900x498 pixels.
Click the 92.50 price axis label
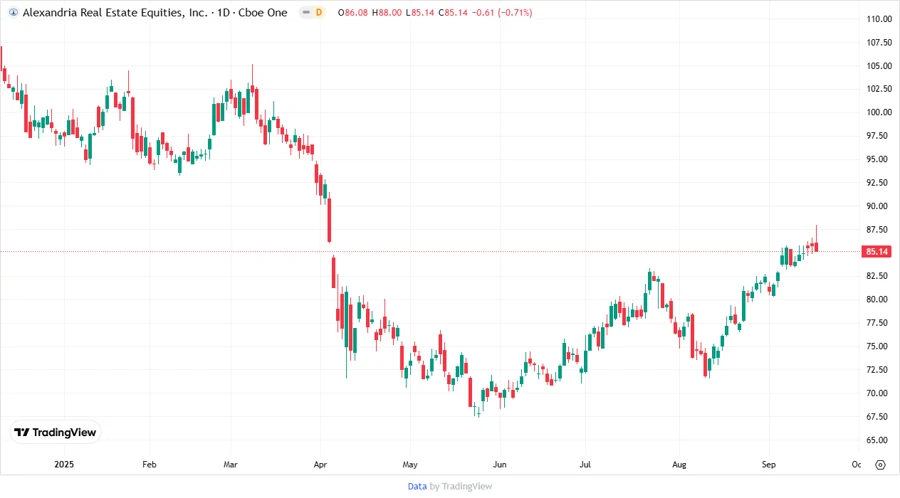click(879, 183)
